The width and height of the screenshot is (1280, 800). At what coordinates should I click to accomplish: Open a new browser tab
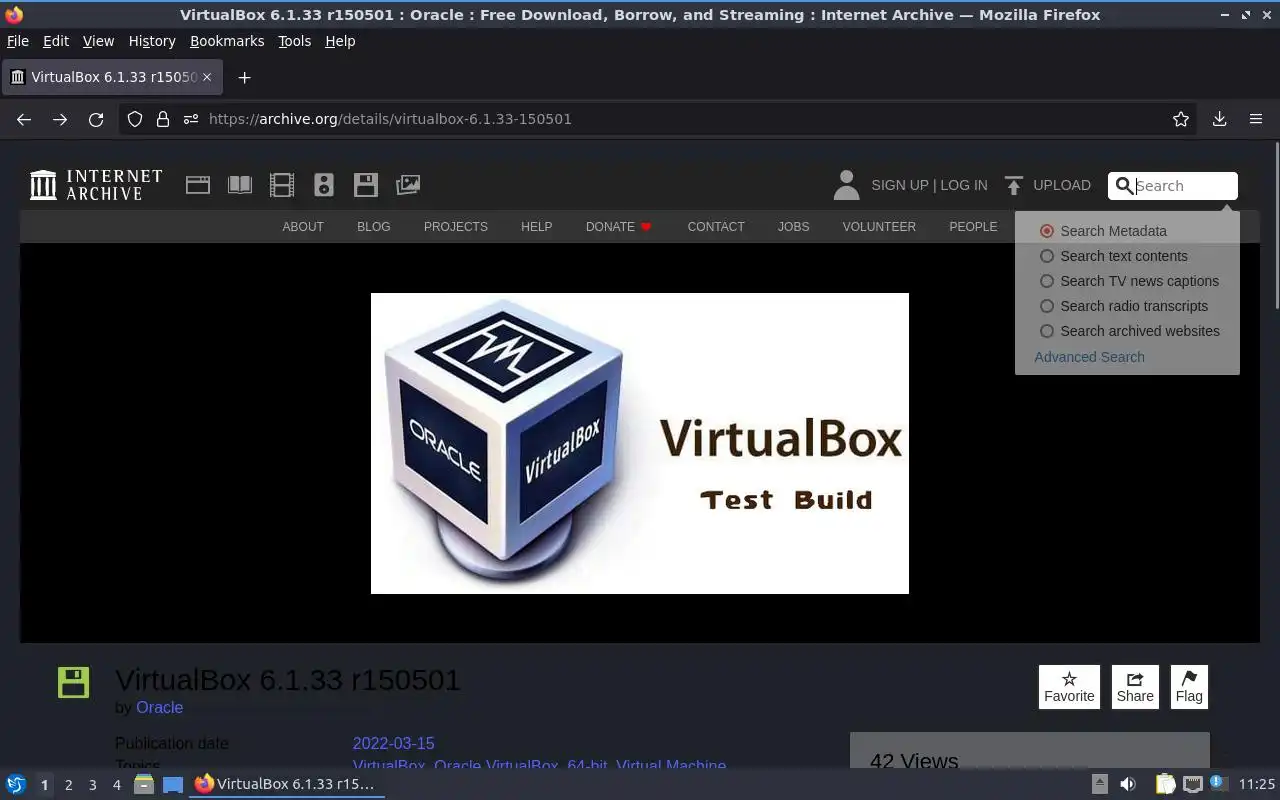pos(244,77)
